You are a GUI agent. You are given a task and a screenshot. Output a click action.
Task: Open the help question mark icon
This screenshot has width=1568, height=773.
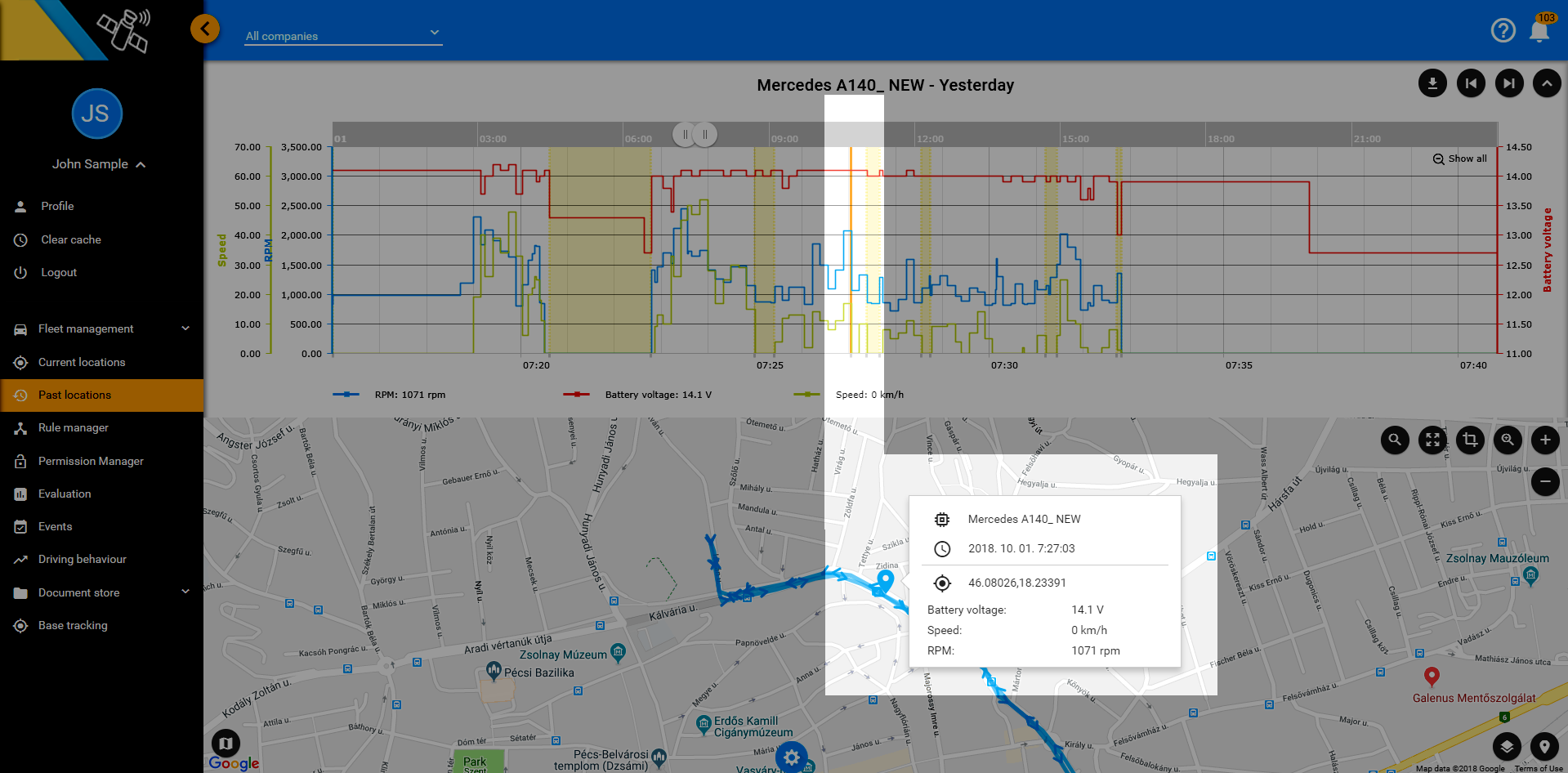tap(1503, 31)
